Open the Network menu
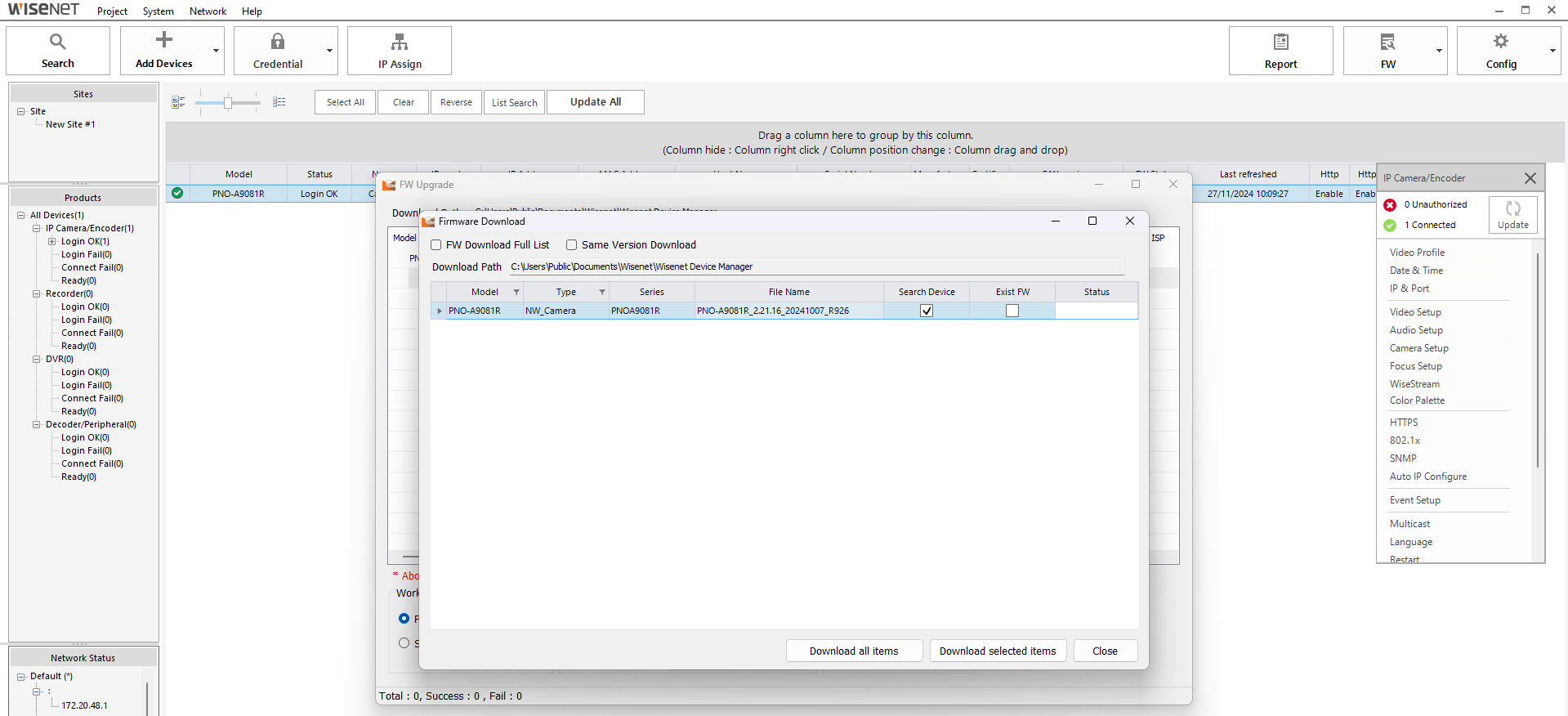The height and width of the screenshot is (716, 1568). (x=208, y=11)
